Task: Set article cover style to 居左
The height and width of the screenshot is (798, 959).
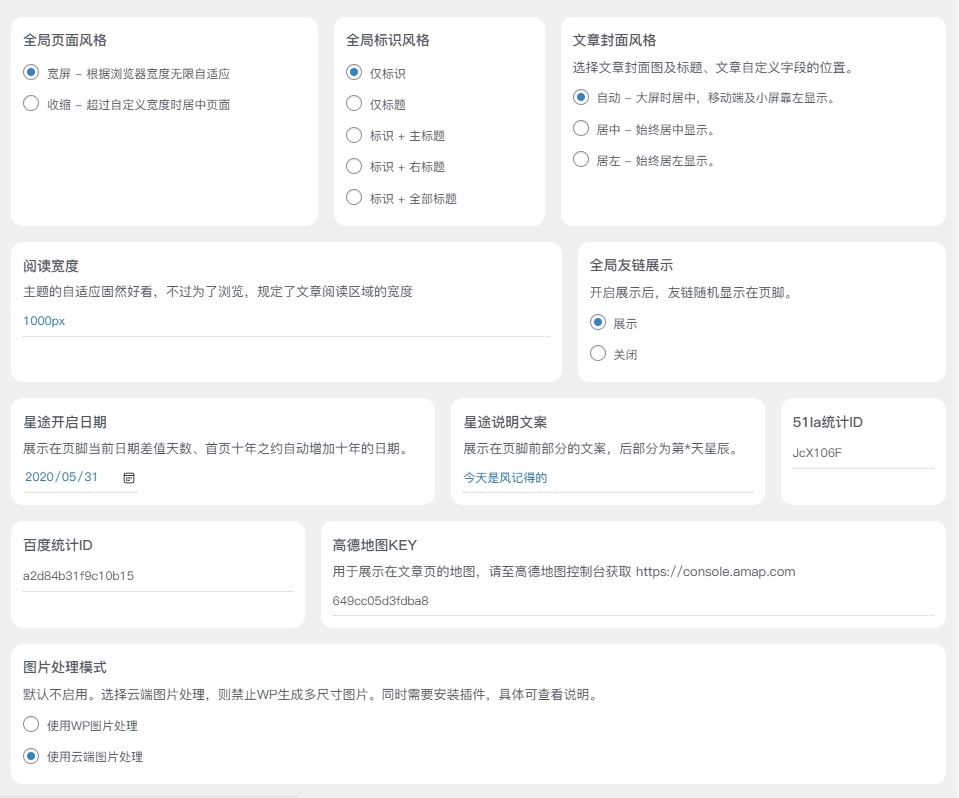Action: click(581, 160)
